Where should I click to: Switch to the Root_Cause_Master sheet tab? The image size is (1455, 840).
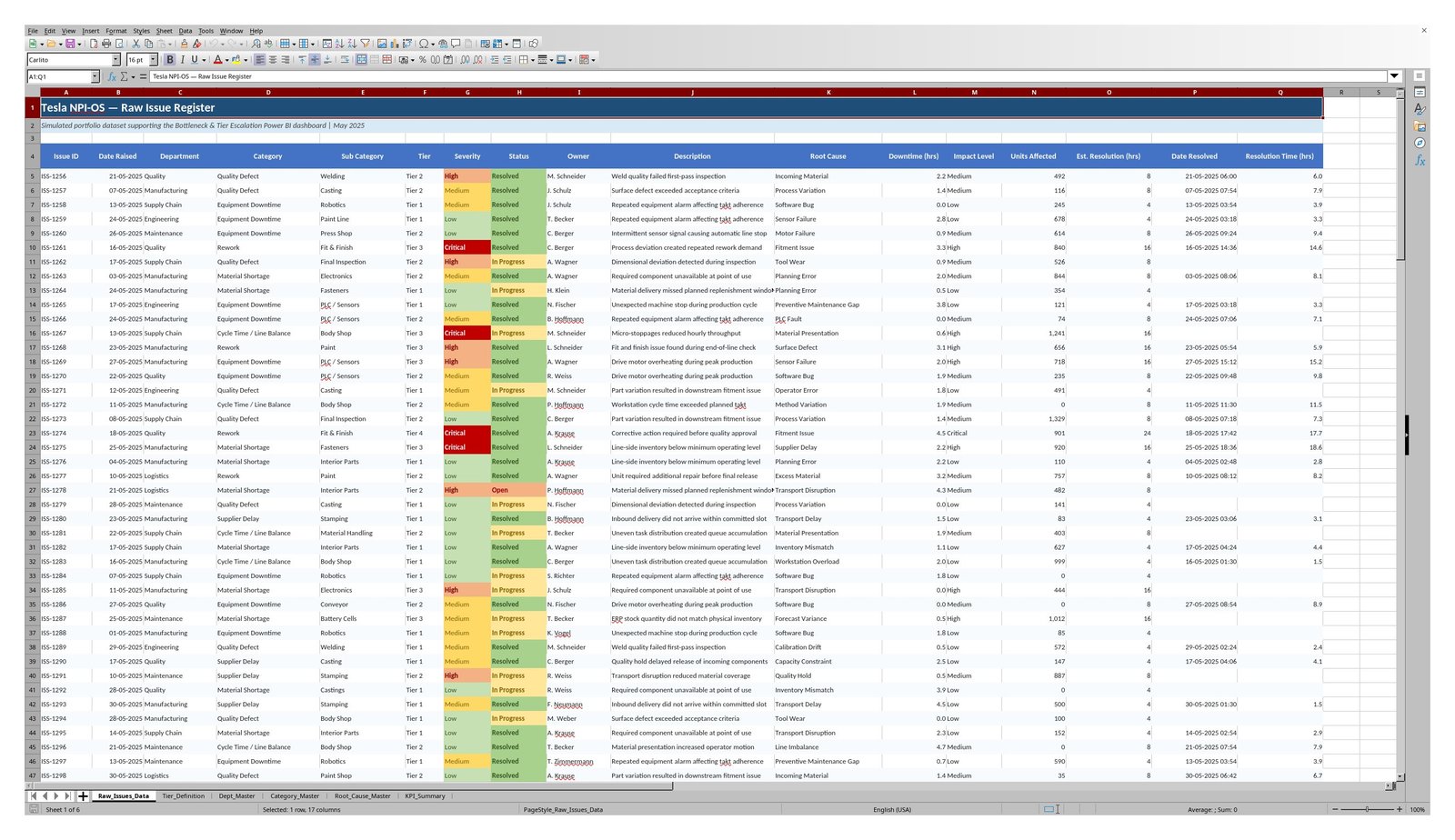point(362,795)
